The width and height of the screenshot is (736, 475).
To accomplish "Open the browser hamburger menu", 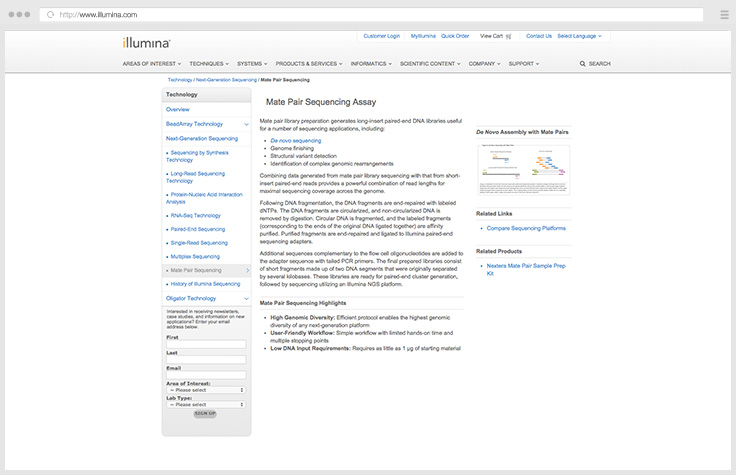I will pyautogui.click(x=723, y=15).
